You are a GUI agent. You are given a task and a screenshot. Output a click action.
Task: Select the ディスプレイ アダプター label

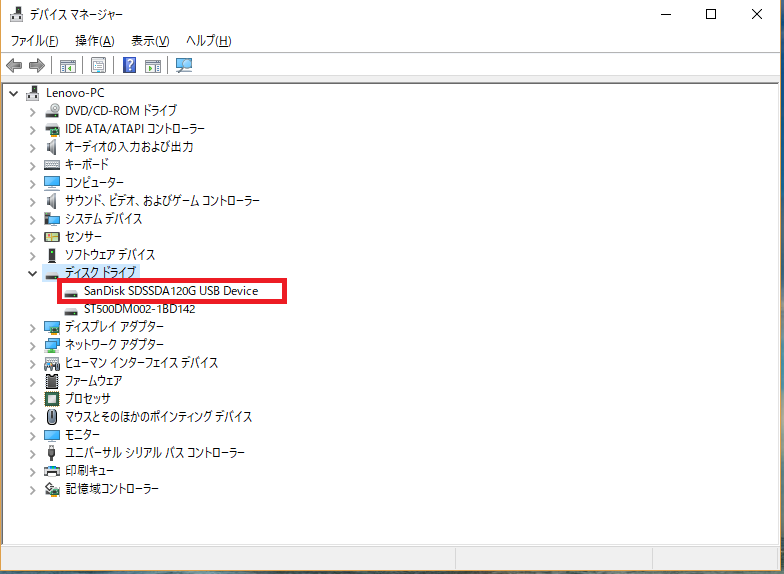point(114,327)
